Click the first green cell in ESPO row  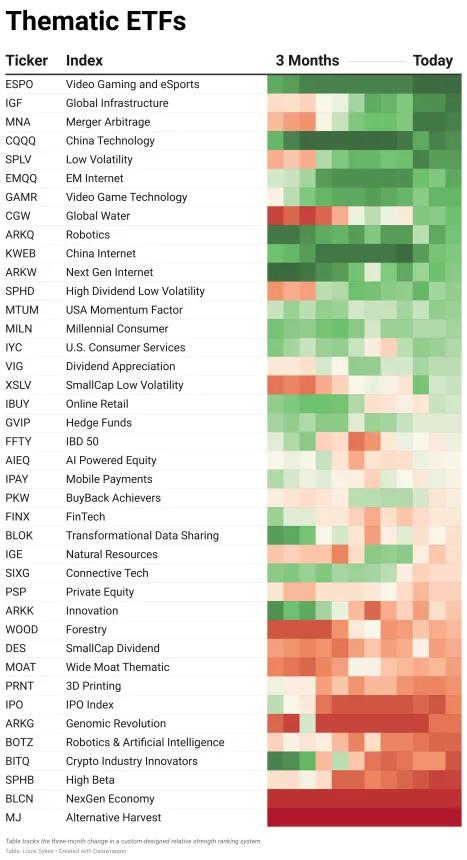coord(275,84)
